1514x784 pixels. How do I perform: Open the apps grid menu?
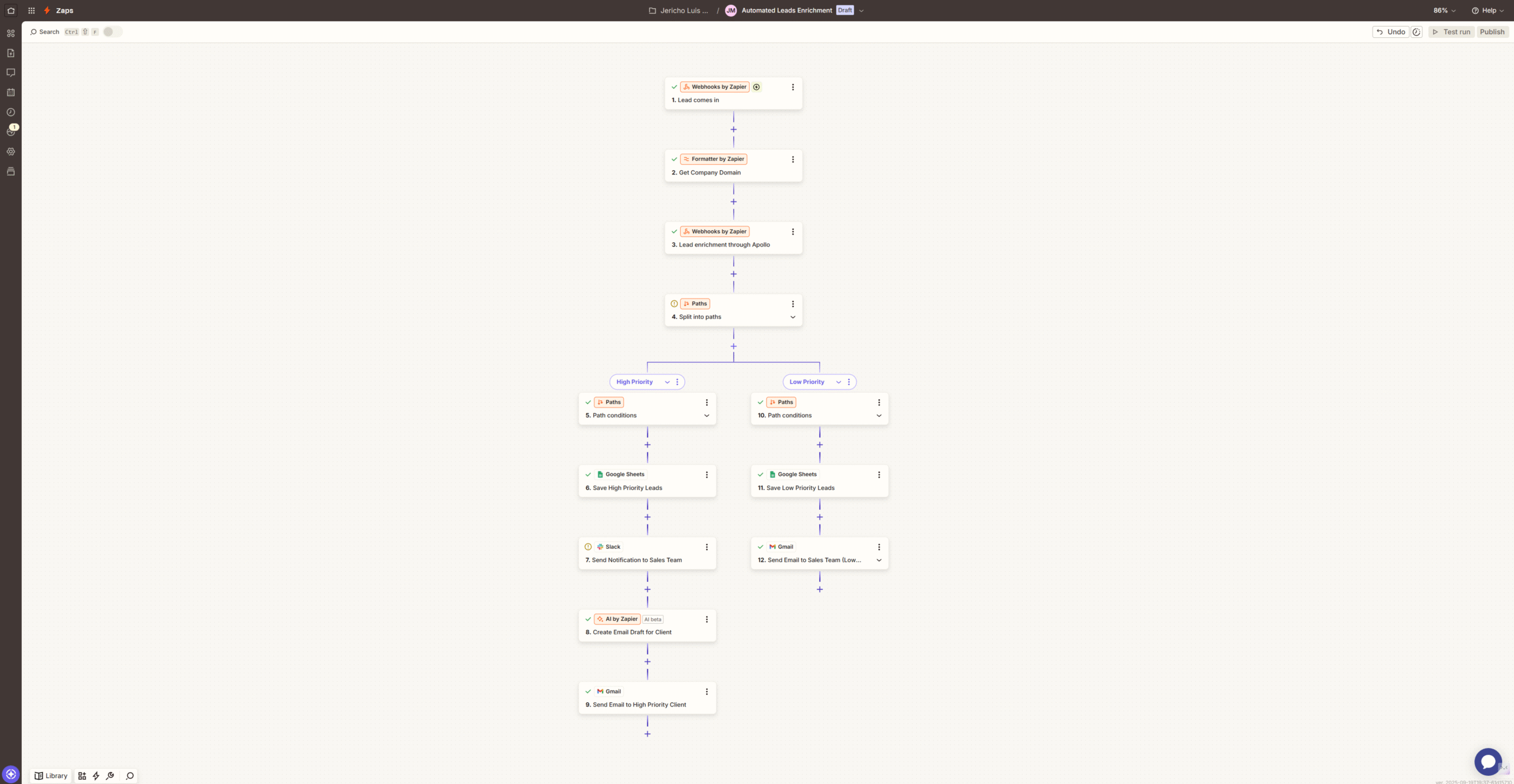click(31, 11)
